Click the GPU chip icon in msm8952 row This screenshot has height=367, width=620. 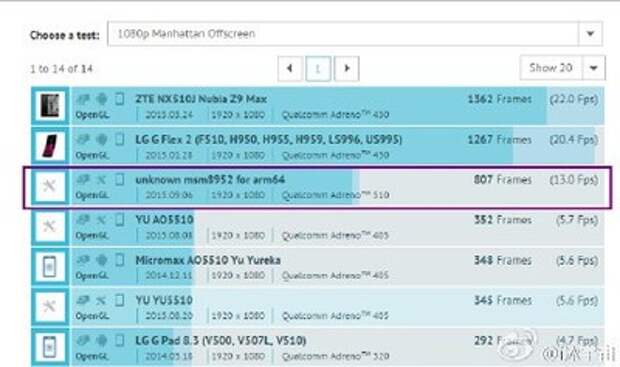click(83, 179)
